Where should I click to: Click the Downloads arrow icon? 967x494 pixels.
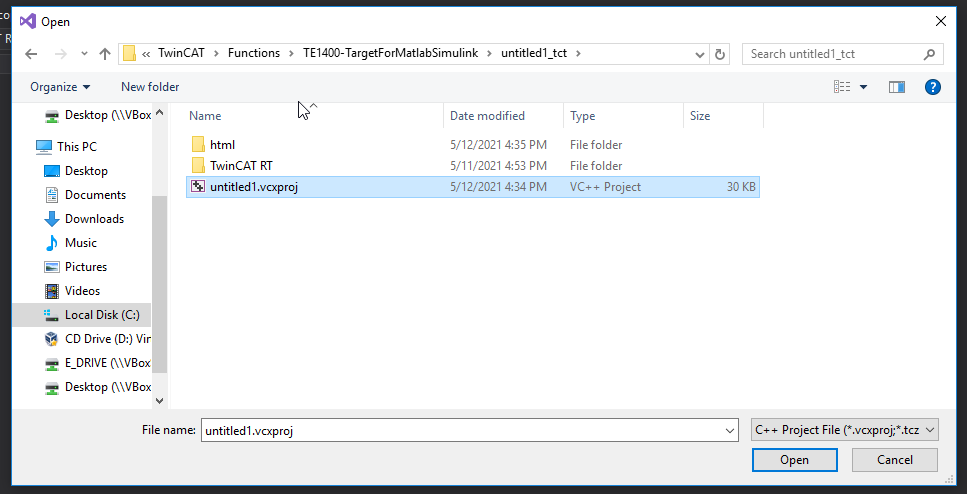click(52, 219)
